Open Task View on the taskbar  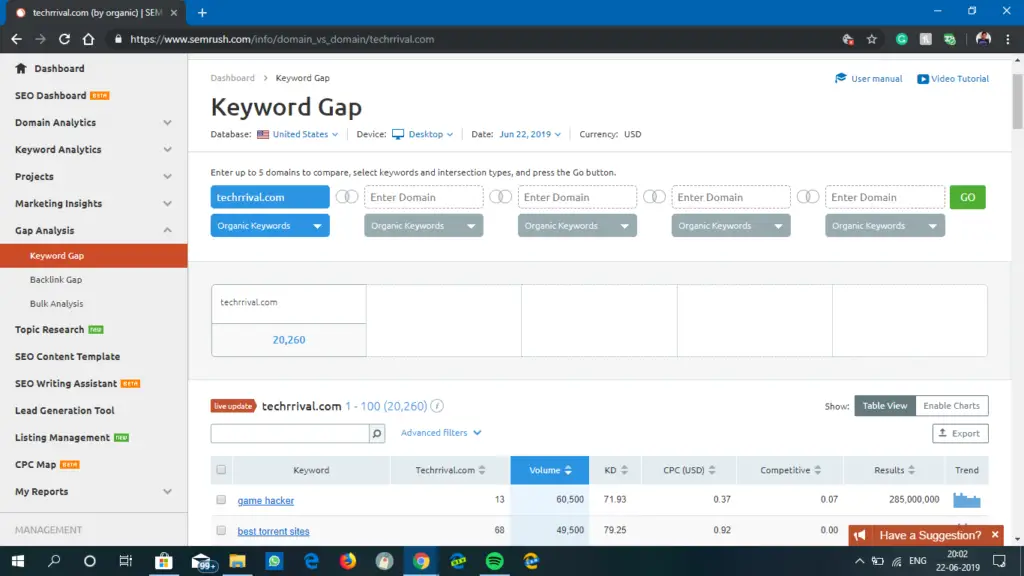pyautogui.click(x=125, y=561)
